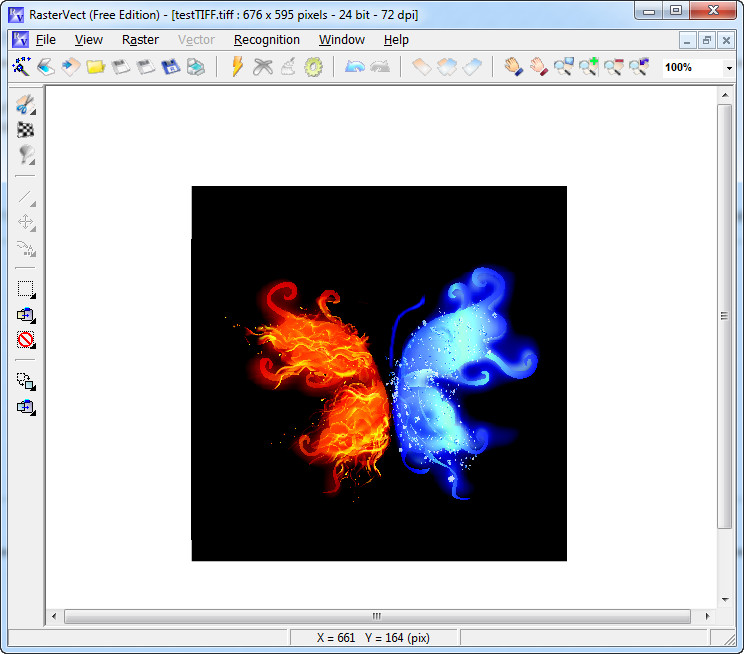Click the horizontal scrollbar thumb
This screenshot has height=654, width=744.
(377, 616)
